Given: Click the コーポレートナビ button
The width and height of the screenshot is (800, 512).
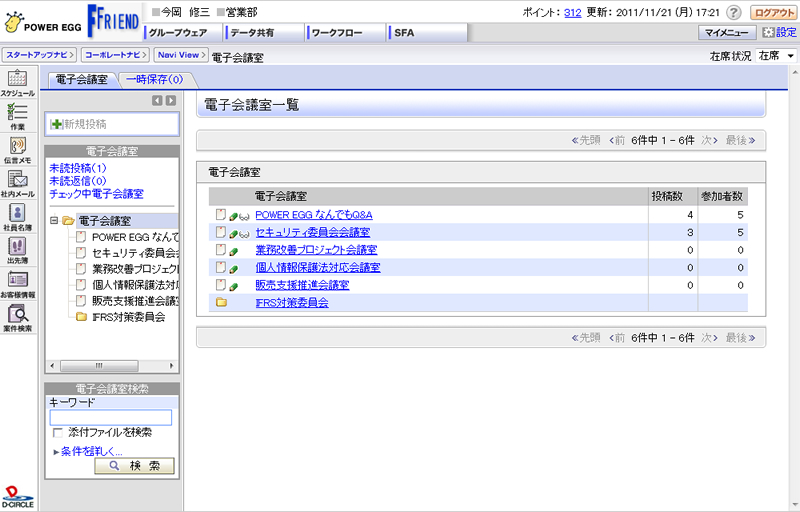Looking at the screenshot, I should (116, 55).
